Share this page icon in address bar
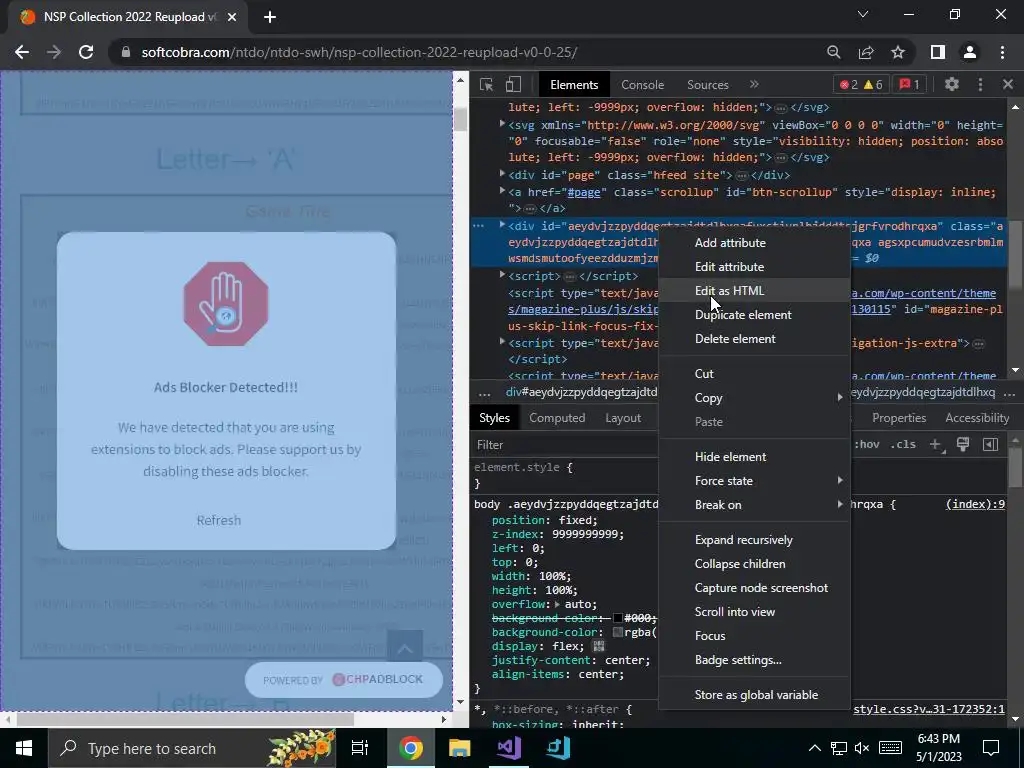This screenshot has height=768, width=1024. tap(866, 52)
